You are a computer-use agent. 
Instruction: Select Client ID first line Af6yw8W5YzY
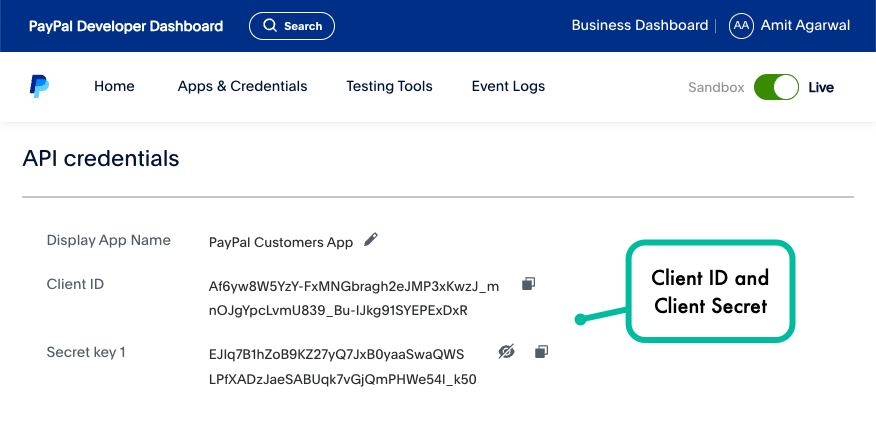(x=354, y=287)
